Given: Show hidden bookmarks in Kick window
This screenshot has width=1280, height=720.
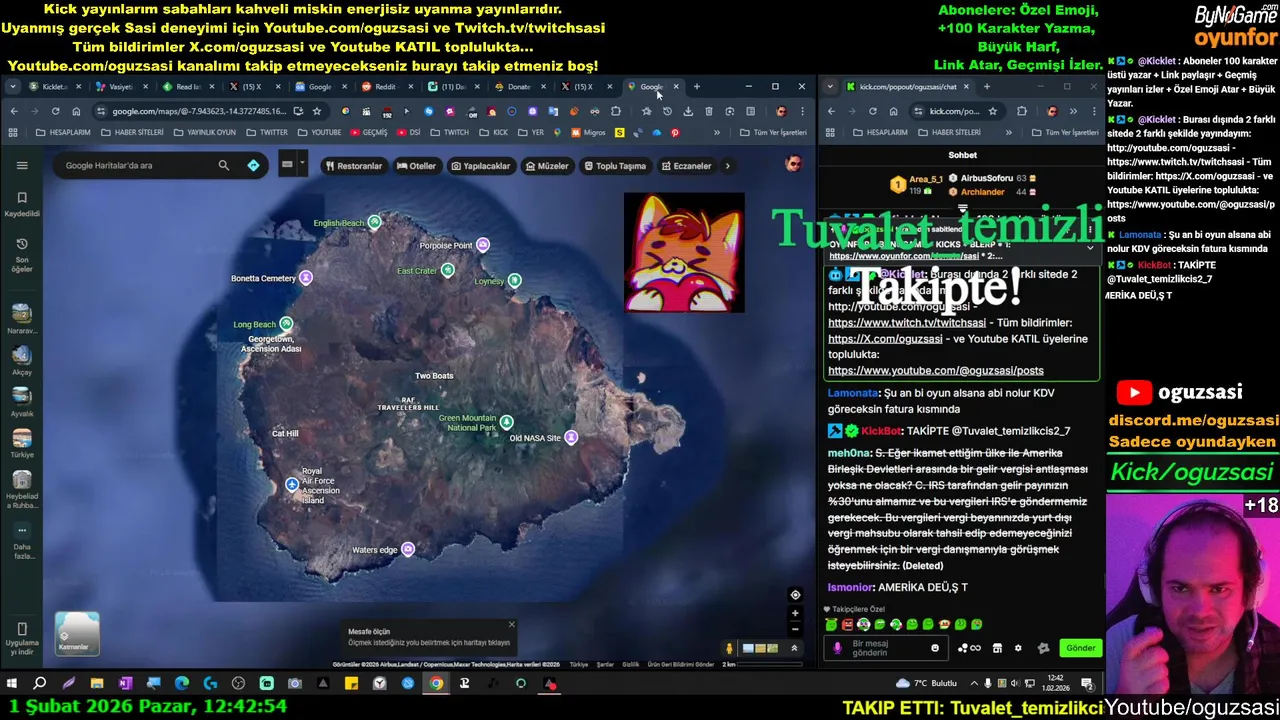Looking at the screenshot, I should point(1008,132).
